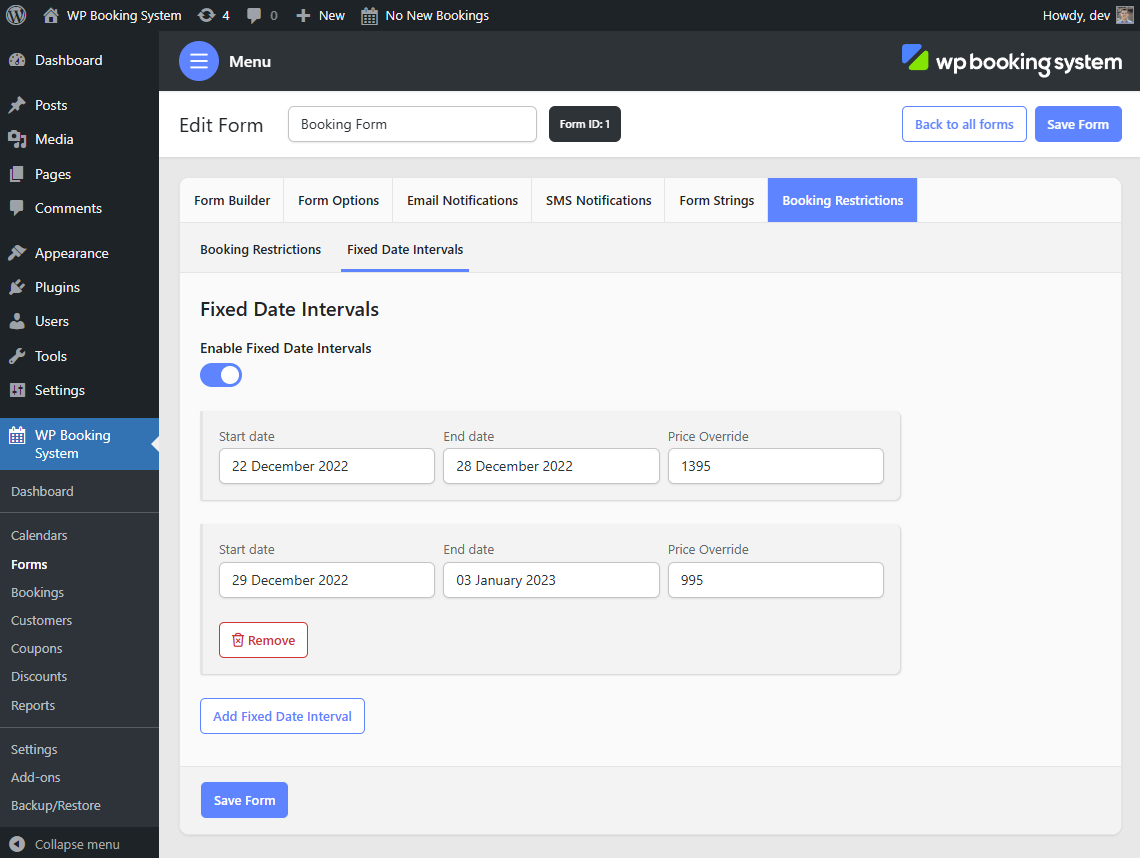Open Customers in the plugin submenu

[41, 620]
